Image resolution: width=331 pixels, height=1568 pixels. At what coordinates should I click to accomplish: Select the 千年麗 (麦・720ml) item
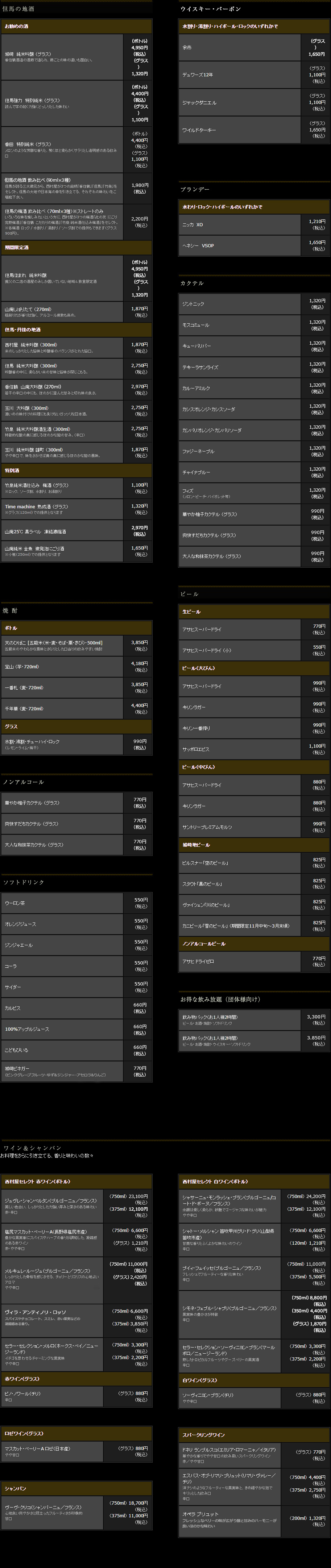point(77,709)
